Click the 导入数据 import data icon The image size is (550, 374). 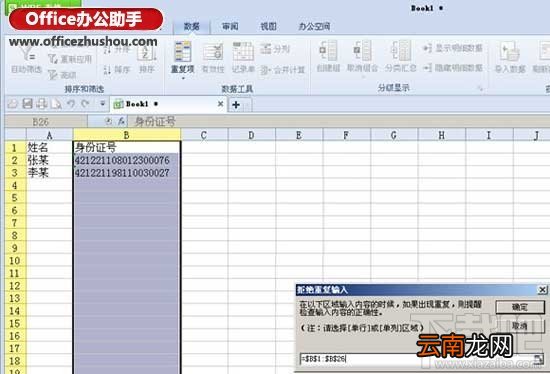509,52
